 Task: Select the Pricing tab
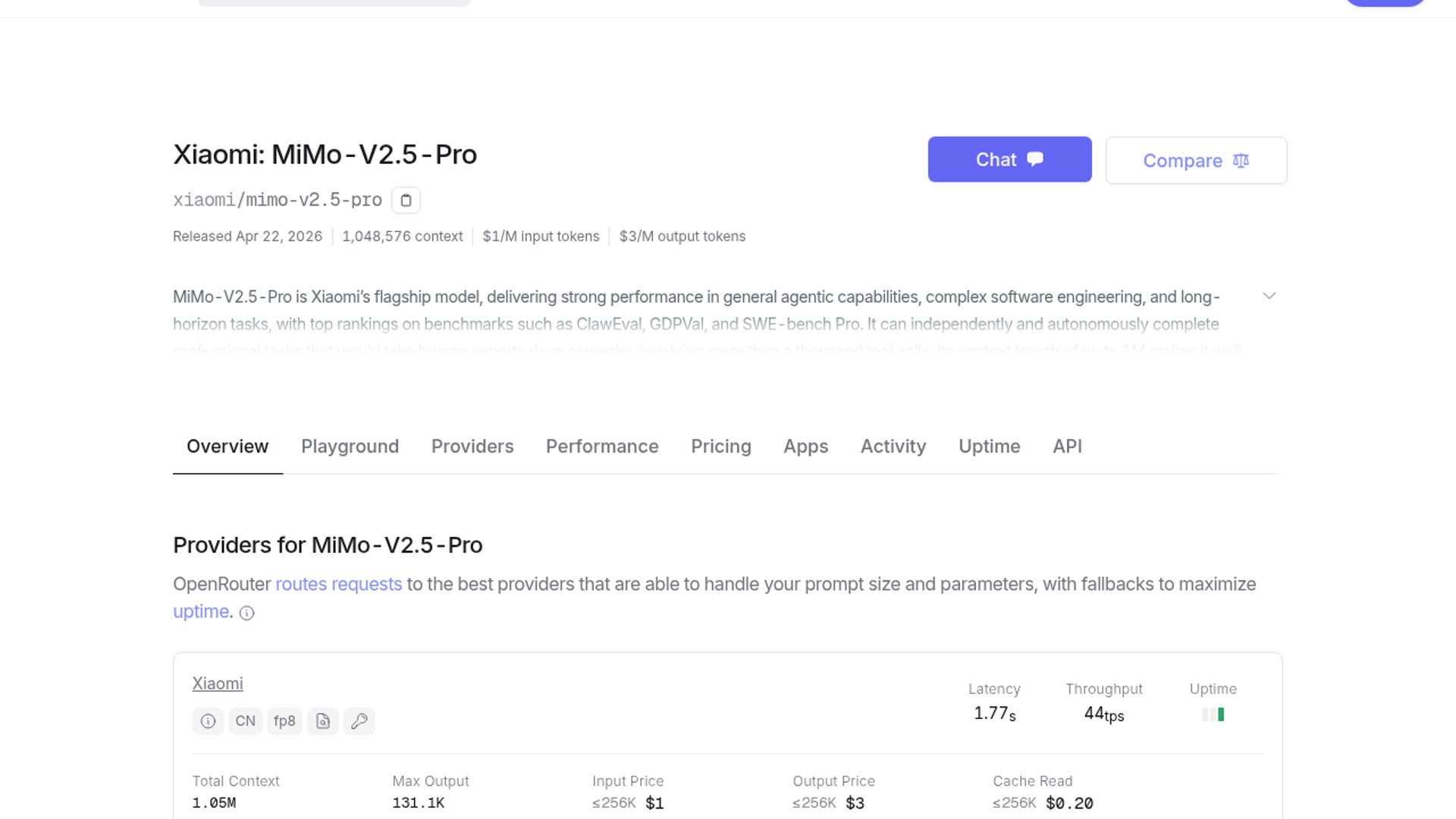click(720, 447)
